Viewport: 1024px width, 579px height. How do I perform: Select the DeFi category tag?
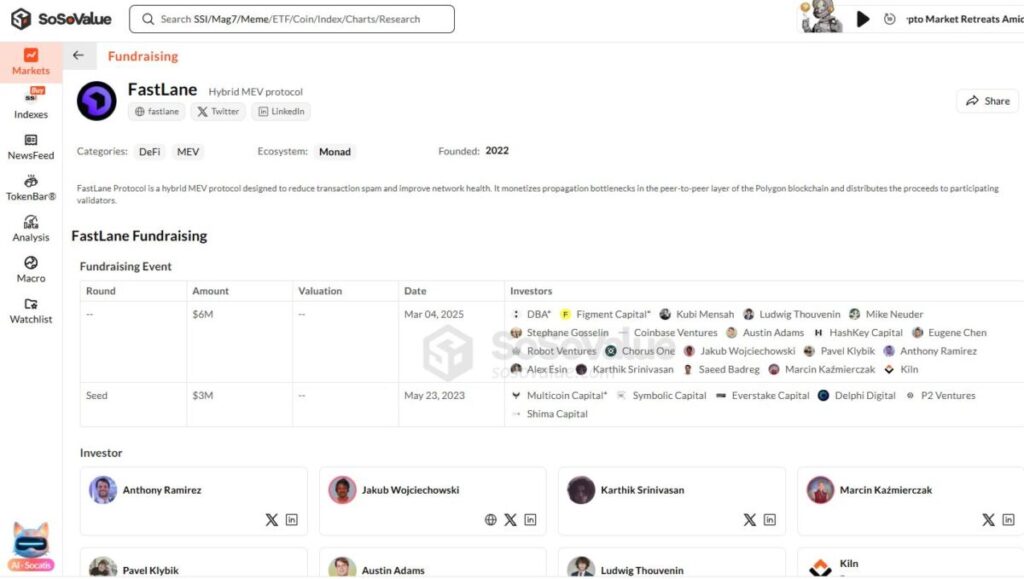pos(150,151)
